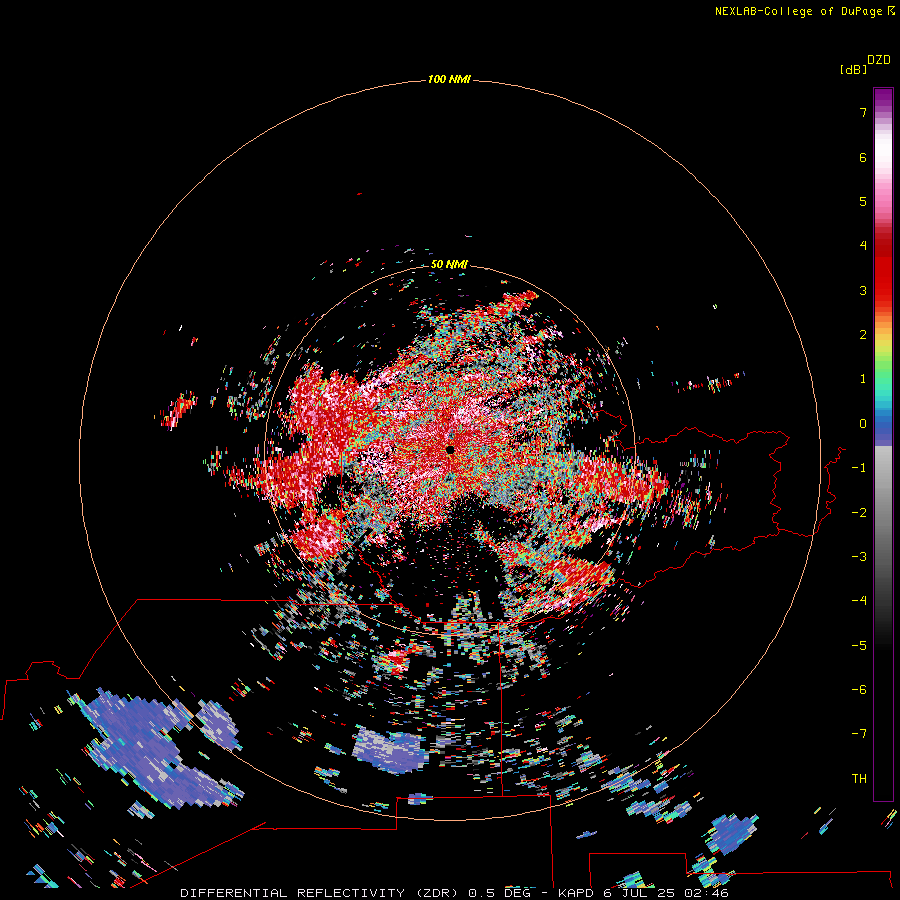The width and height of the screenshot is (900, 900).
Task: Click the -7 dB tick label
Action: tap(859, 734)
